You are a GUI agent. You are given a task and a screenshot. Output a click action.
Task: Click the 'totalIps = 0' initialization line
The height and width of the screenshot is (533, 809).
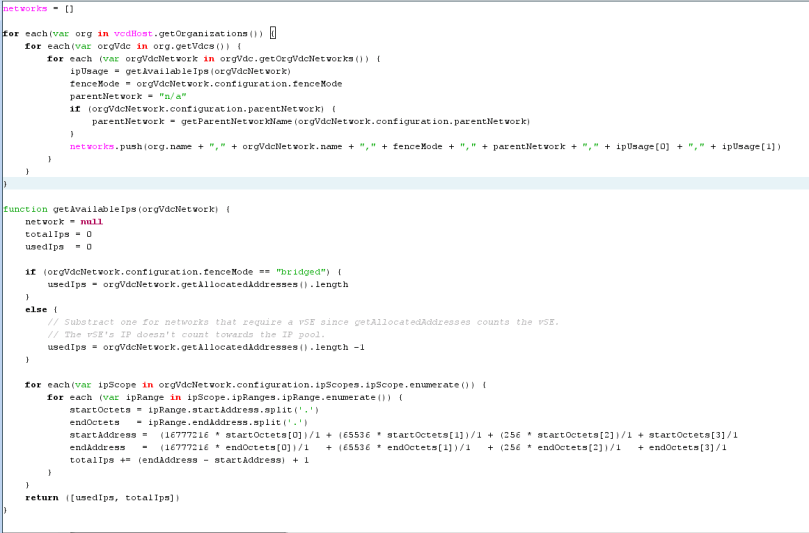point(58,234)
